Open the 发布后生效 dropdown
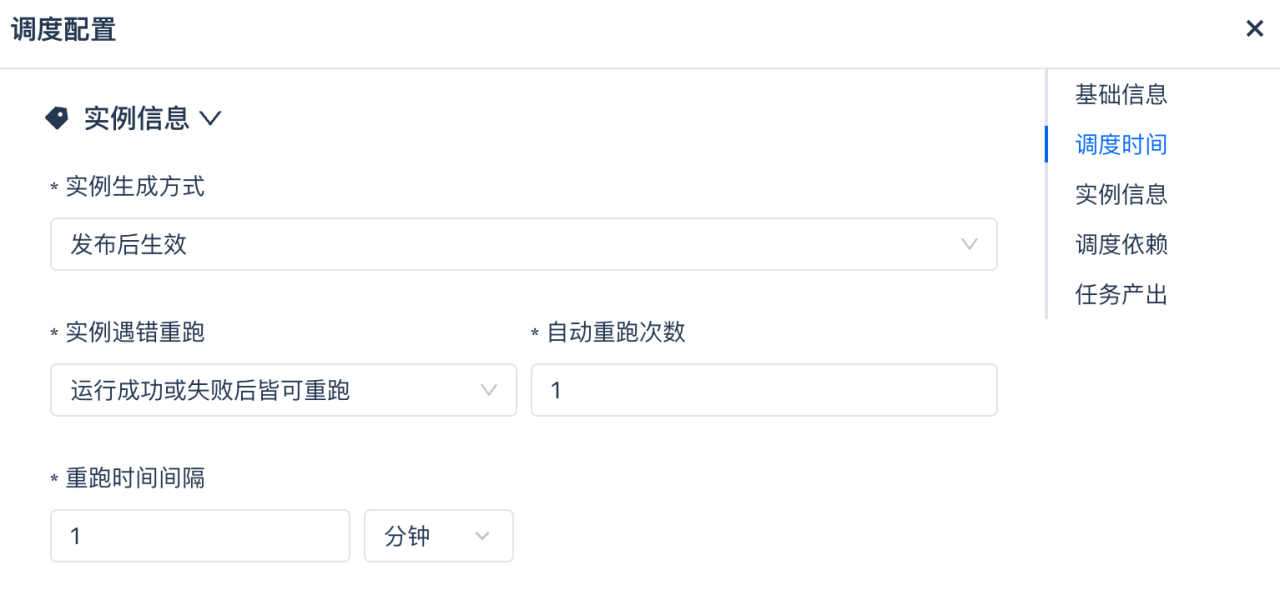 coord(523,244)
